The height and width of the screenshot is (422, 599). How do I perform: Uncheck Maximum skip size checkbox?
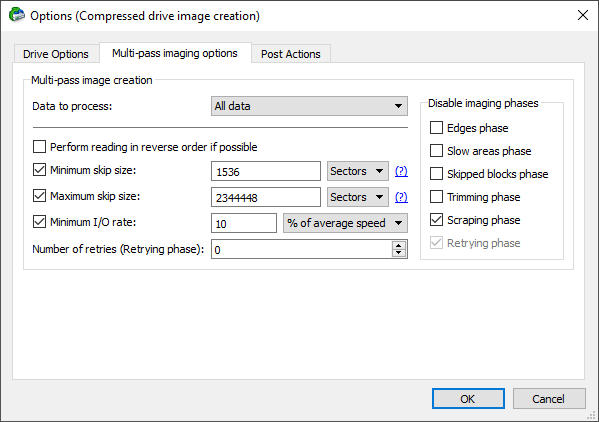39,196
